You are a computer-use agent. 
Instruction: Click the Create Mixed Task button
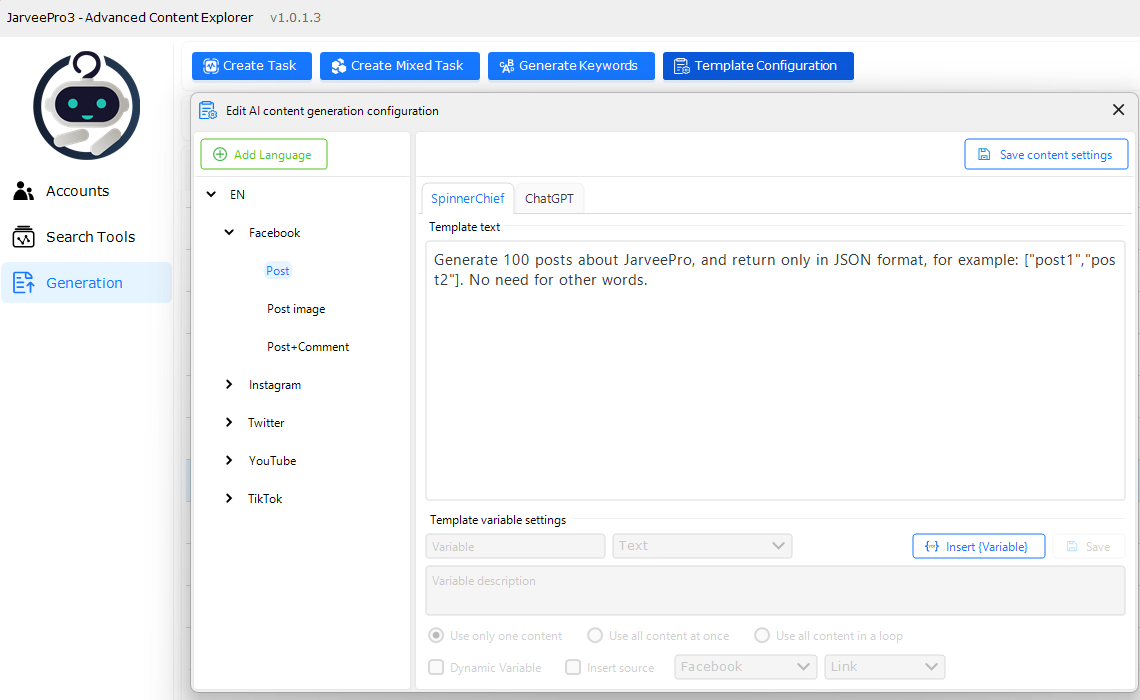click(x=400, y=66)
